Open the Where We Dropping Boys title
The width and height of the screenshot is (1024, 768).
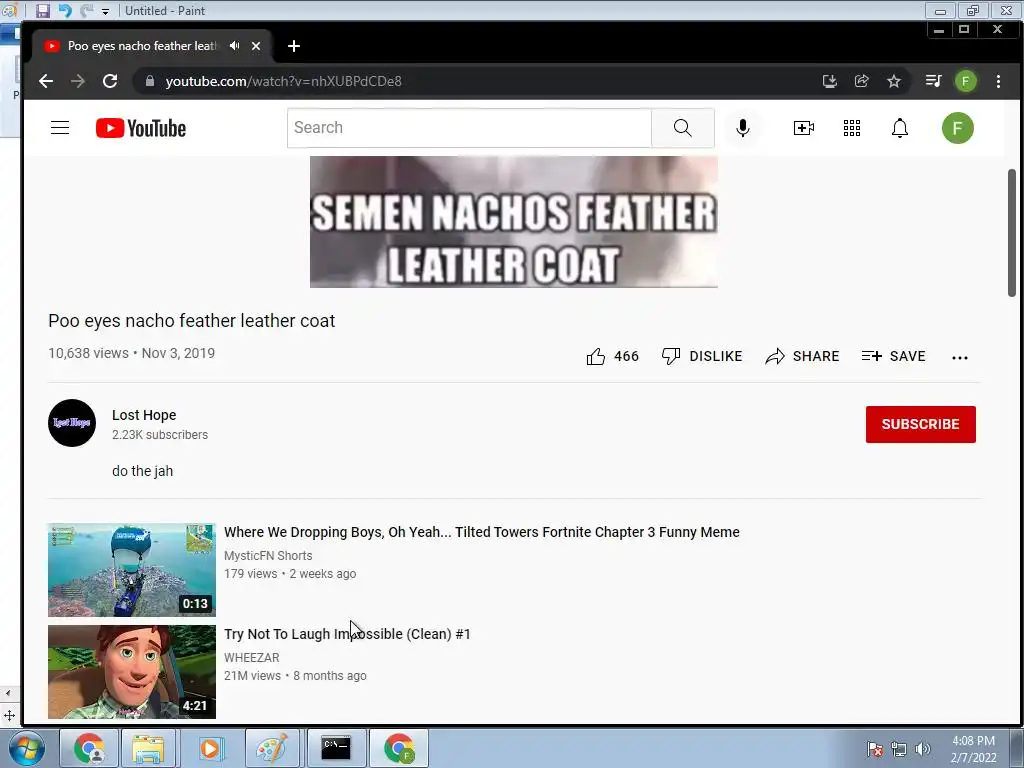481,532
